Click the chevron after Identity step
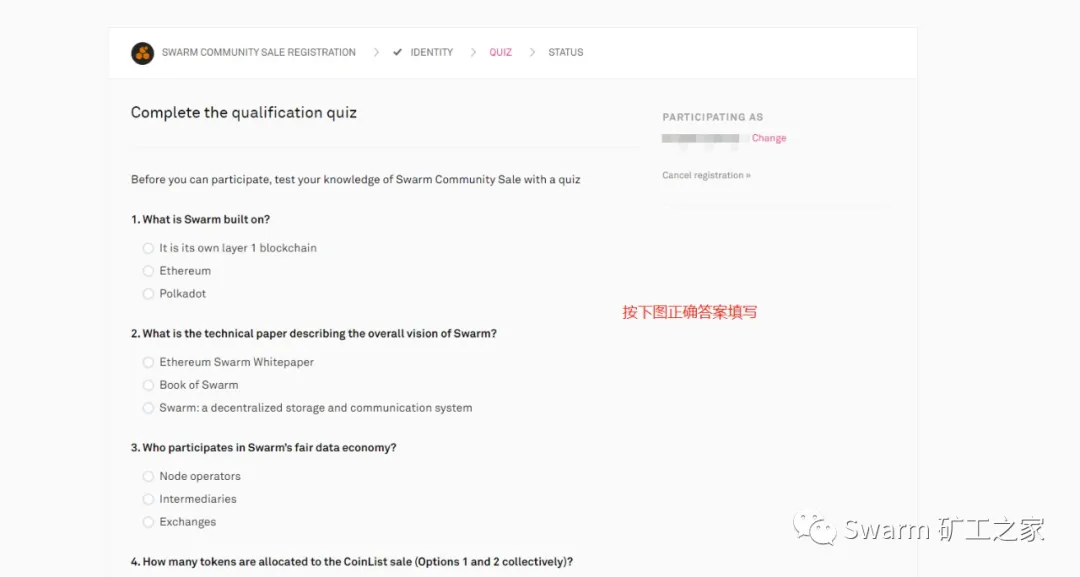This screenshot has width=1080, height=577. pos(473,53)
